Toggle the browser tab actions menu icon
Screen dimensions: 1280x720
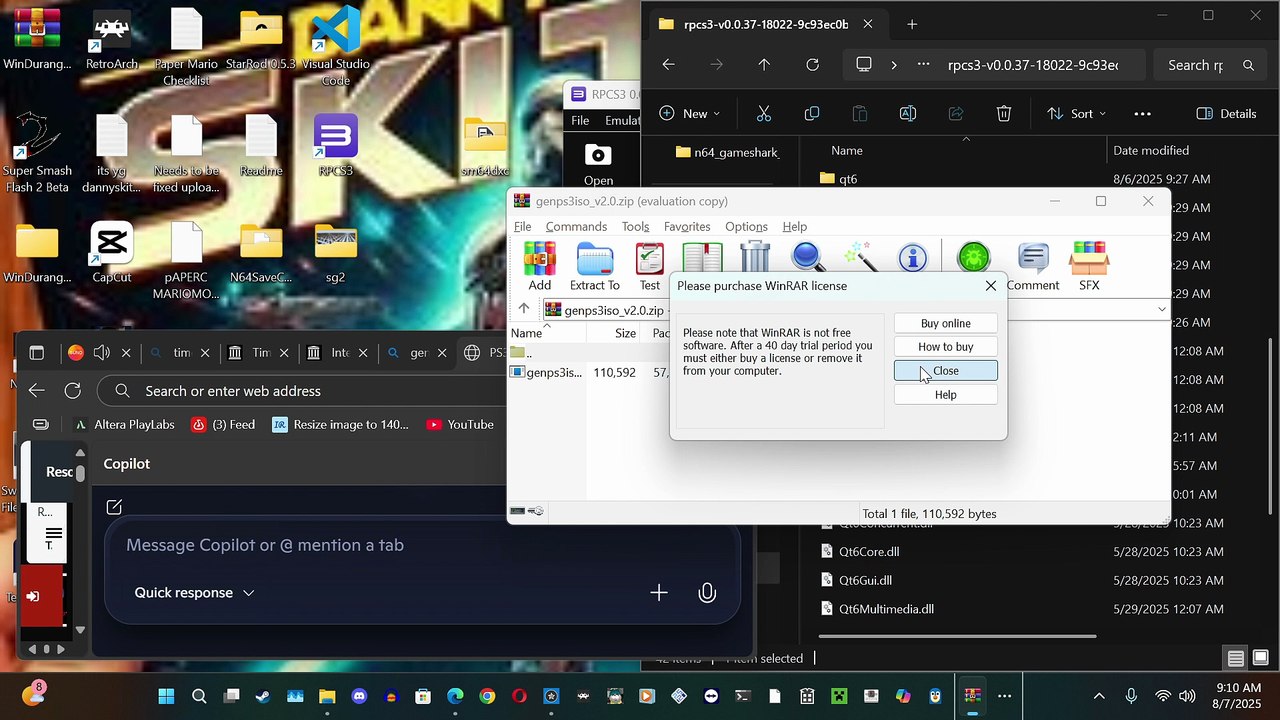pos(37,353)
